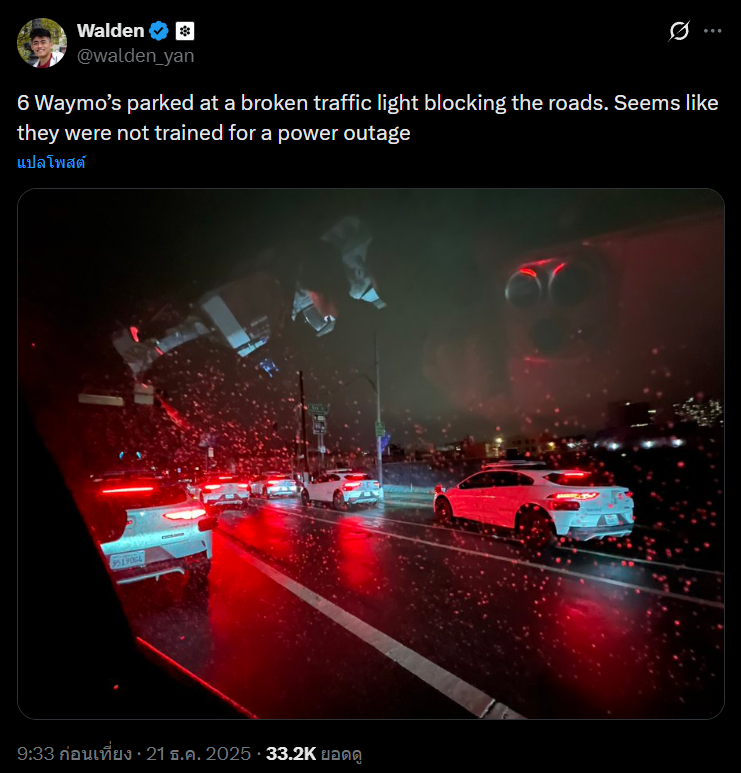Image resolution: width=741 pixels, height=773 pixels.
Task: Click the 33.2K view count number
Action: coord(289,753)
